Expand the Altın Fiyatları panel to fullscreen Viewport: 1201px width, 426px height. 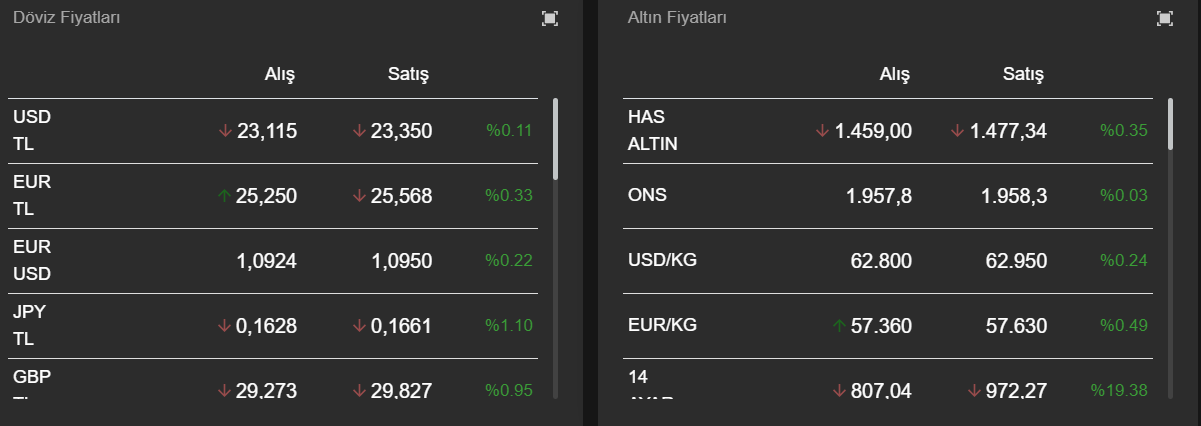[x=1164, y=18]
